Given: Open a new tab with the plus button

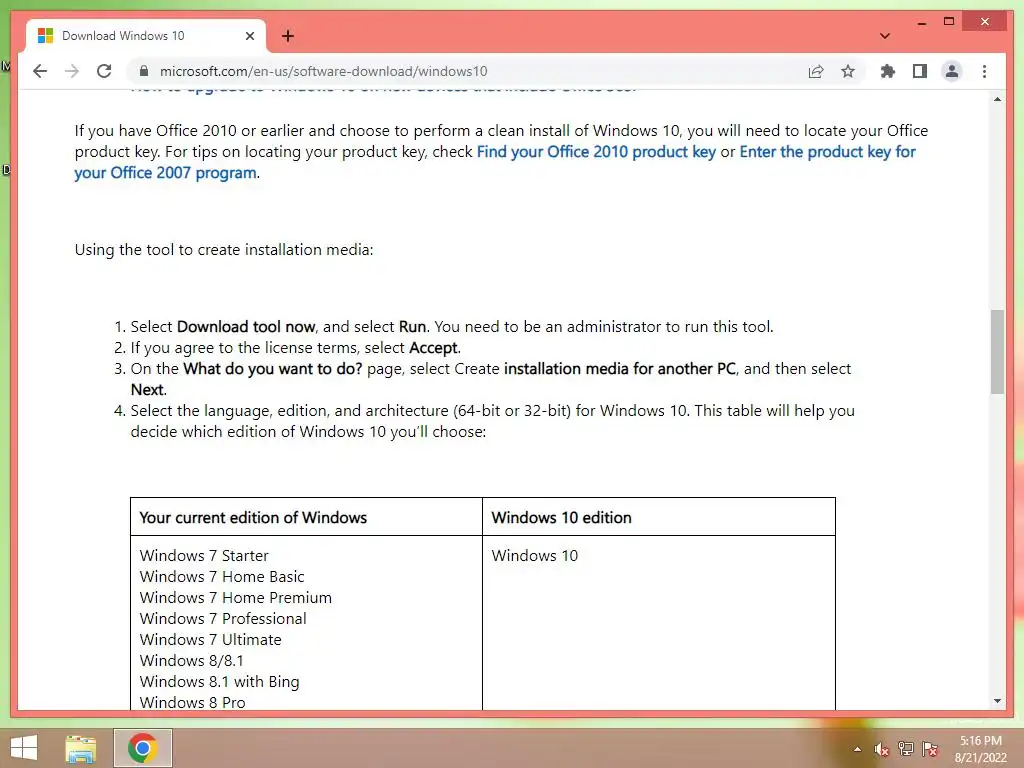Looking at the screenshot, I should pos(288,36).
